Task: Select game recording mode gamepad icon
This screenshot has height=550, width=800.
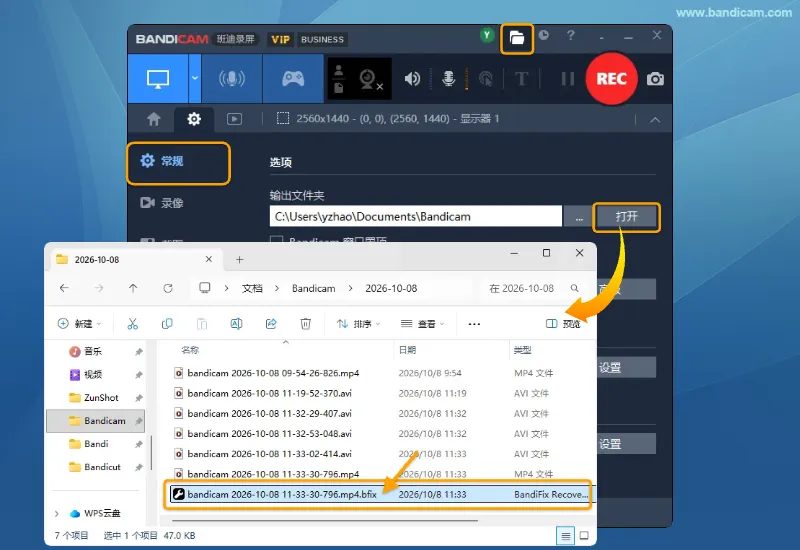Action: (293, 79)
